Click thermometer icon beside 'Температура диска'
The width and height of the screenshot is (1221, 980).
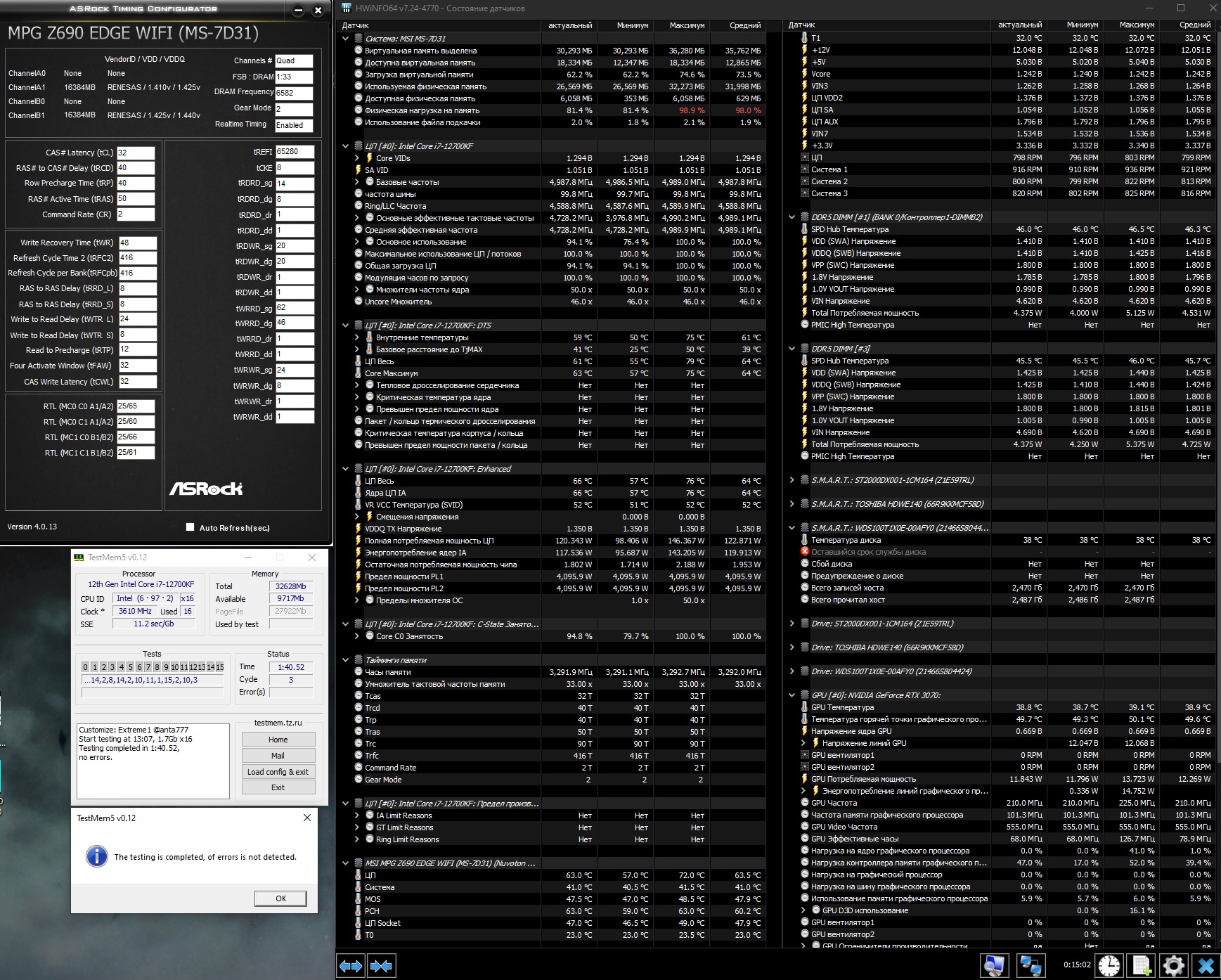tap(805, 540)
